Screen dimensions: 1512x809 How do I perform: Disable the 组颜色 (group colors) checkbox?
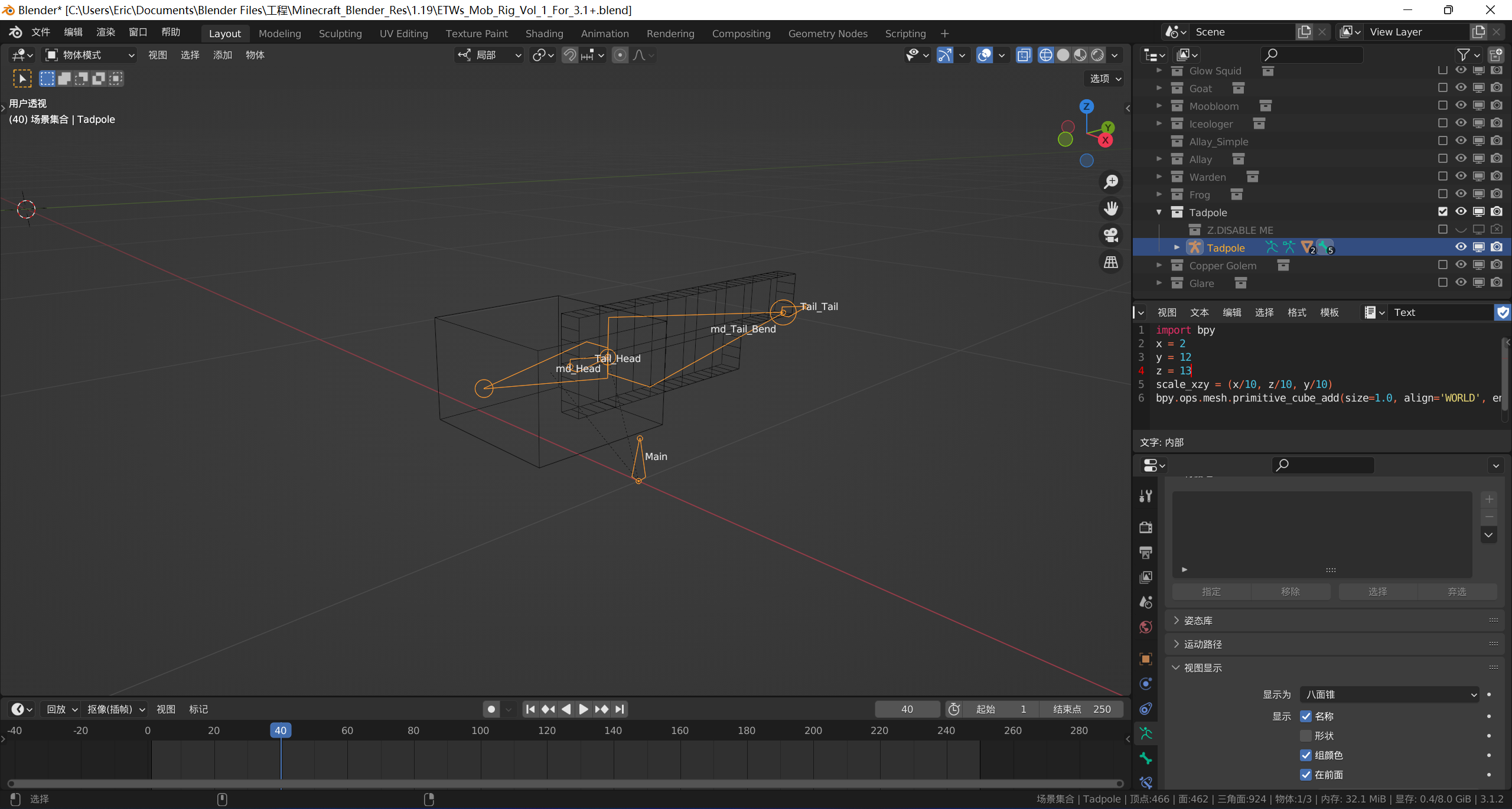(x=1306, y=755)
